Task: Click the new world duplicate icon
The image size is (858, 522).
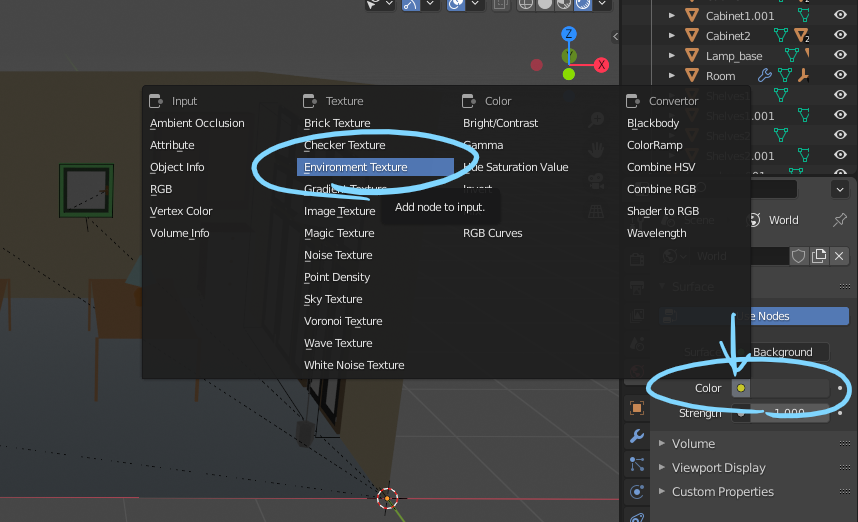Action: (819, 256)
